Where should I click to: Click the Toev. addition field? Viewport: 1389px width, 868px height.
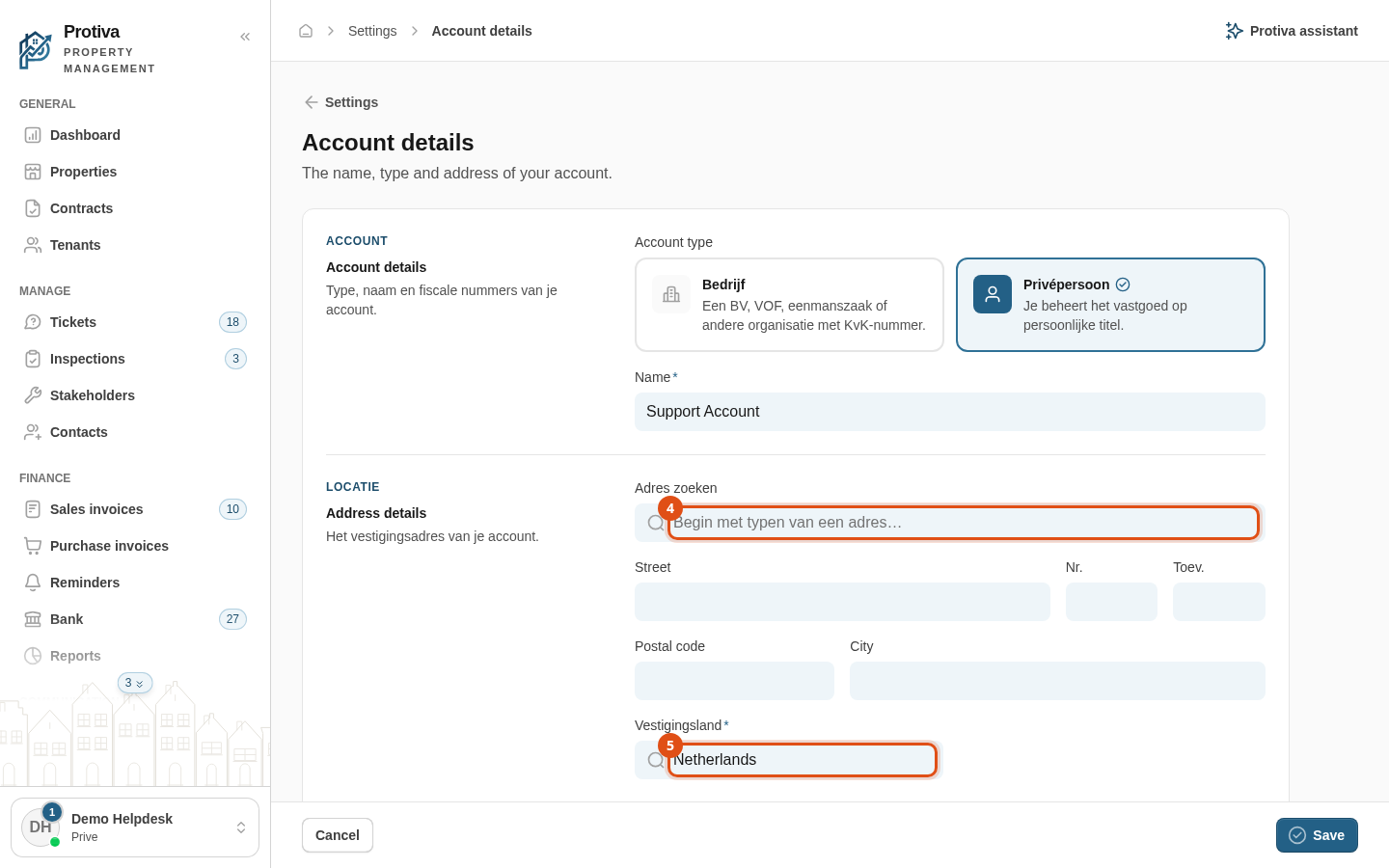click(1219, 602)
